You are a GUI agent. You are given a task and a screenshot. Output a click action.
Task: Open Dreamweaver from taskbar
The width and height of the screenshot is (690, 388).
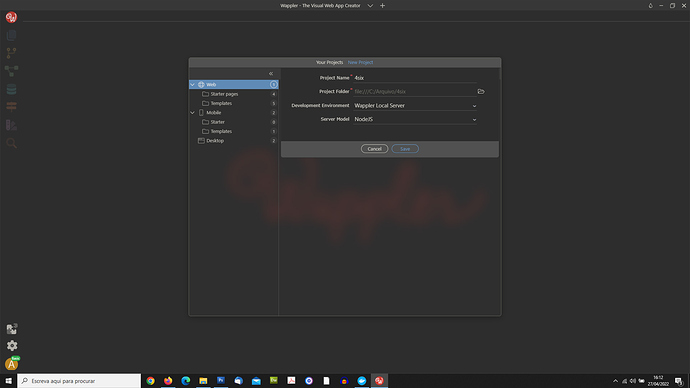(274, 381)
